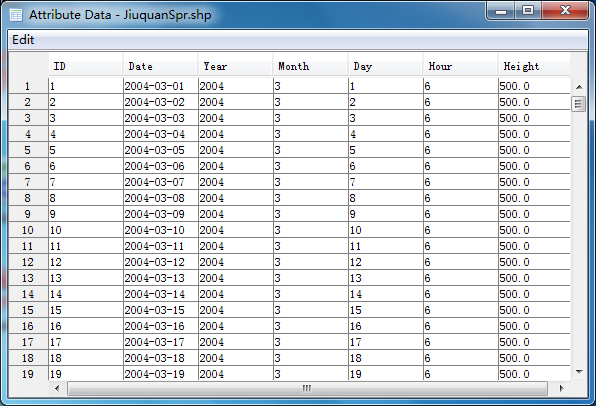This screenshot has height=406, width=596.
Task: Click Hour cell in row 8
Action: [x=461, y=198]
